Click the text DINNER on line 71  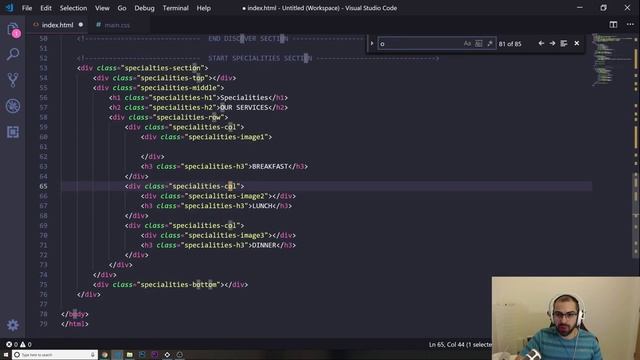coord(264,245)
